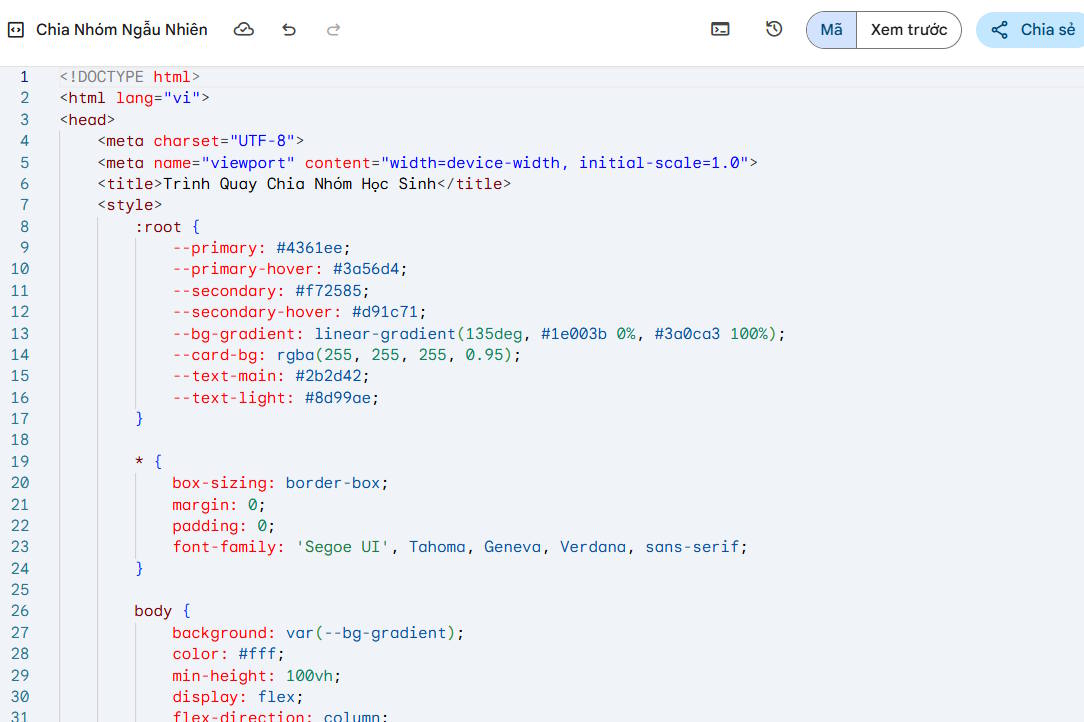Click the code editor icon beside the title
This screenshot has width=1084, height=722.
pyautogui.click(x=15, y=30)
